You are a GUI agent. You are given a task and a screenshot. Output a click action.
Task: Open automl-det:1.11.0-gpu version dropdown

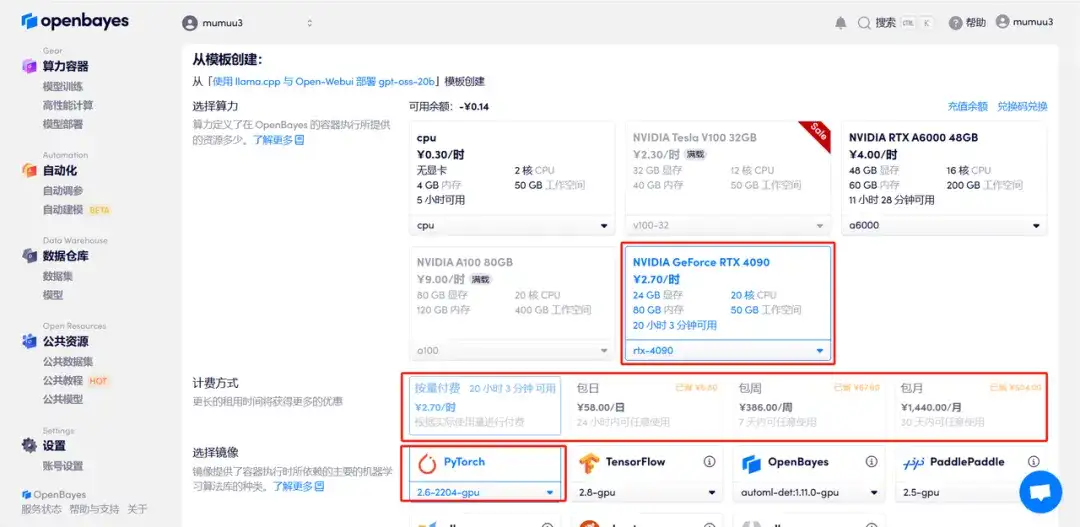click(x=809, y=493)
